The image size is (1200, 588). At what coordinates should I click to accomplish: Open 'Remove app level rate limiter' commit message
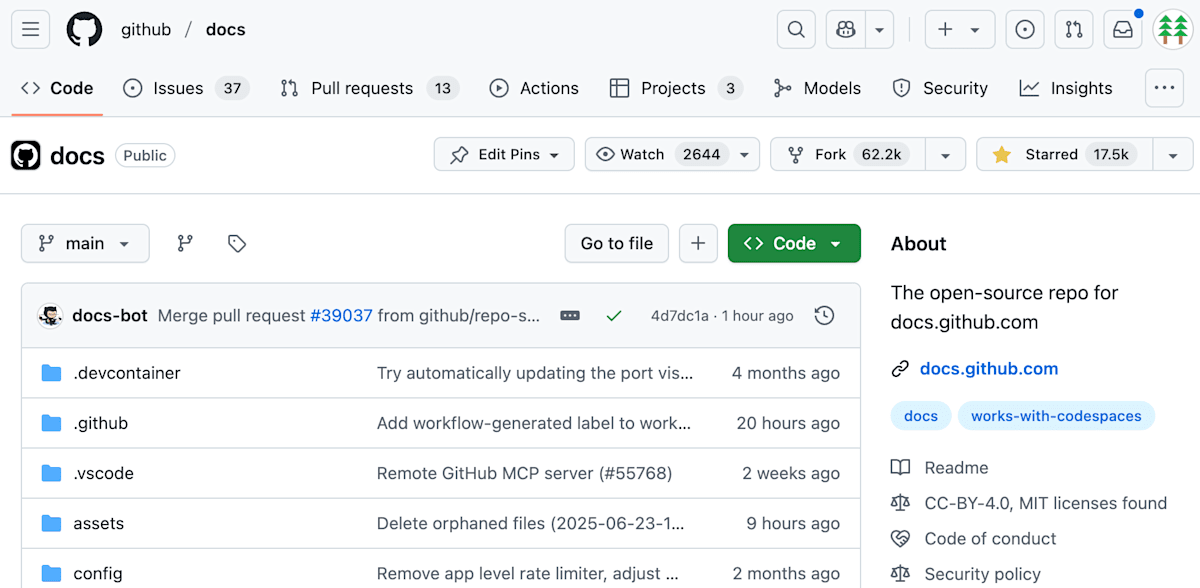click(x=529, y=573)
